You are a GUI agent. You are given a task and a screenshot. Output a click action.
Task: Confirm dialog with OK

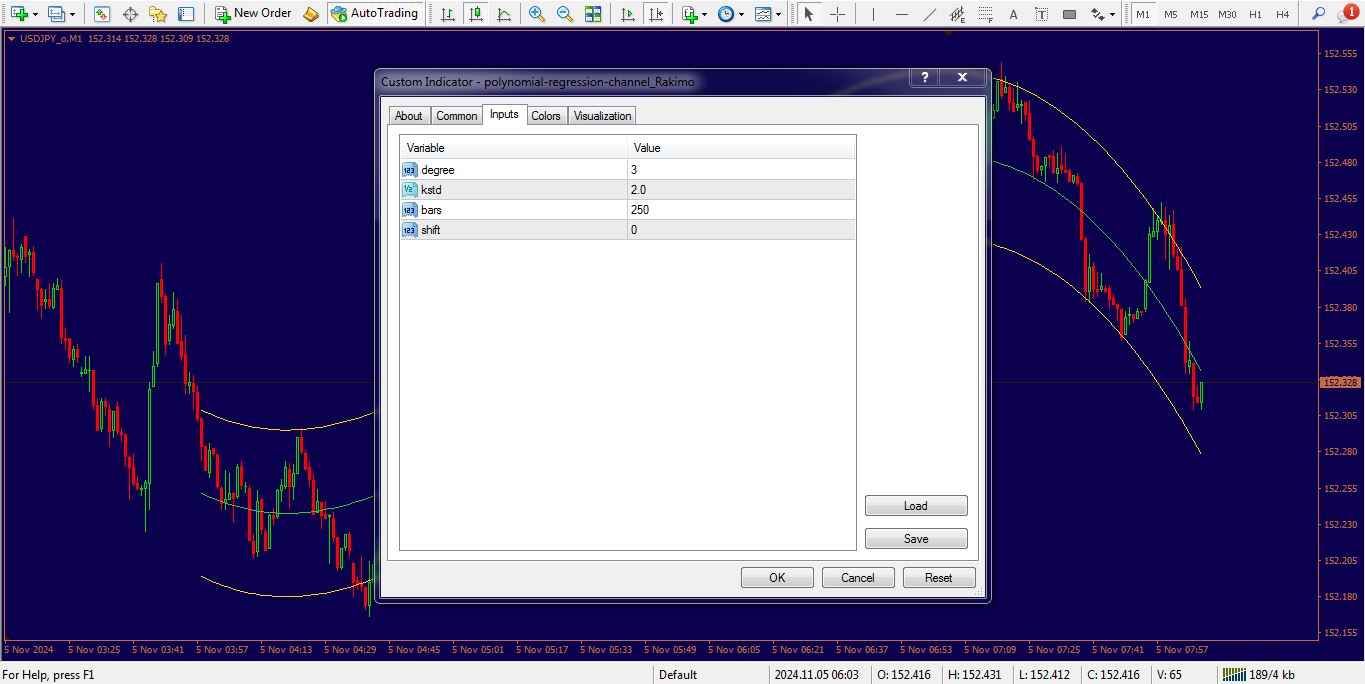point(777,578)
